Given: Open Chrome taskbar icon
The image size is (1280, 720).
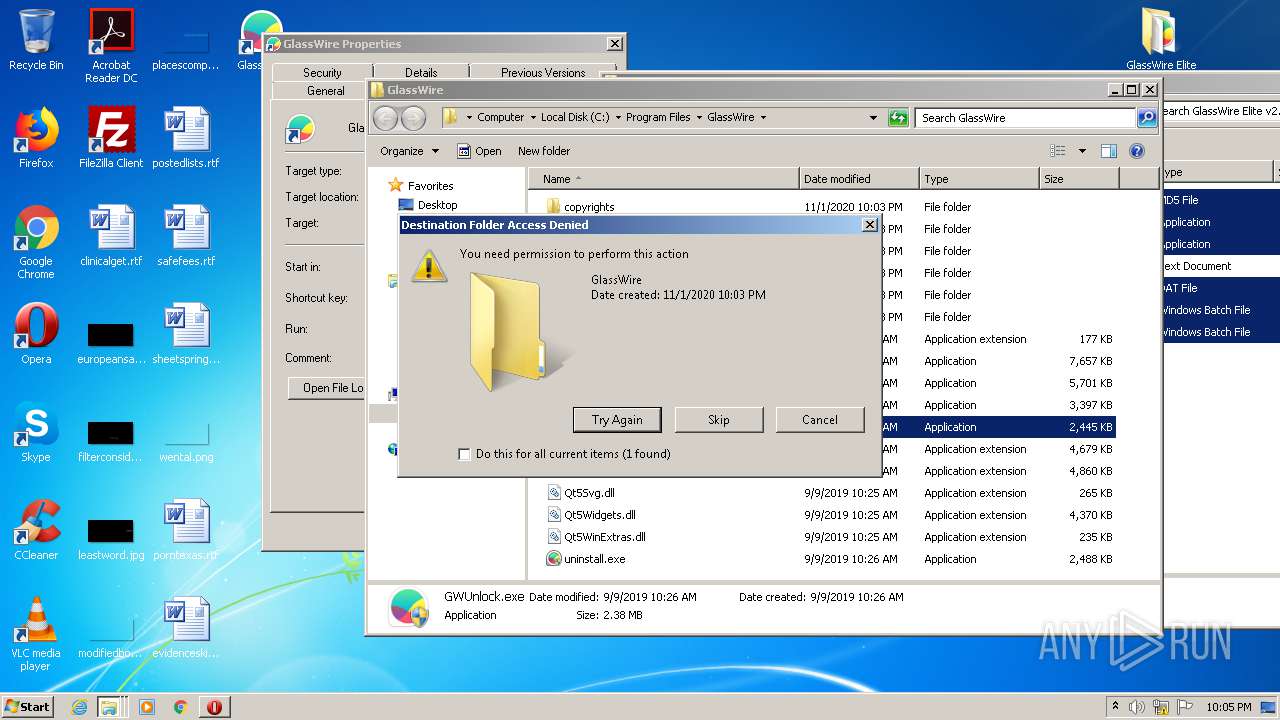Looking at the screenshot, I should point(180,707).
